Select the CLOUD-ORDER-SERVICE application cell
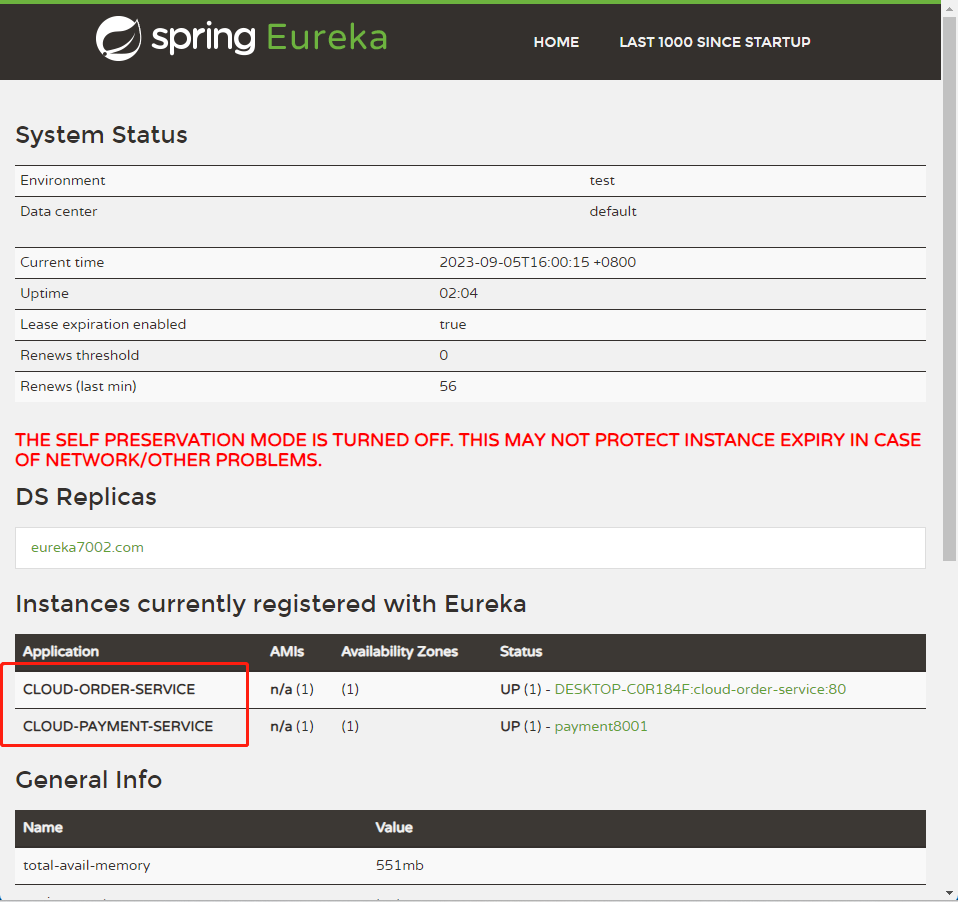The height and width of the screenshot is (902, 958). (109, 689)
